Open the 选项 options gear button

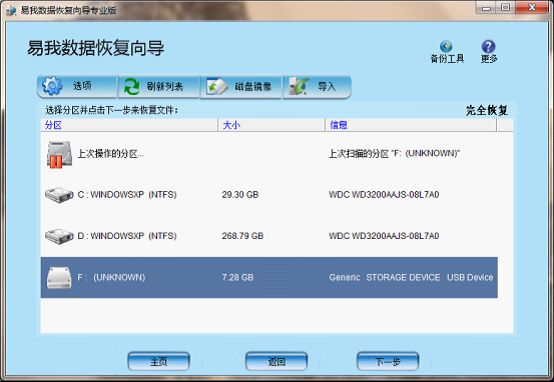tap(77, 86)
